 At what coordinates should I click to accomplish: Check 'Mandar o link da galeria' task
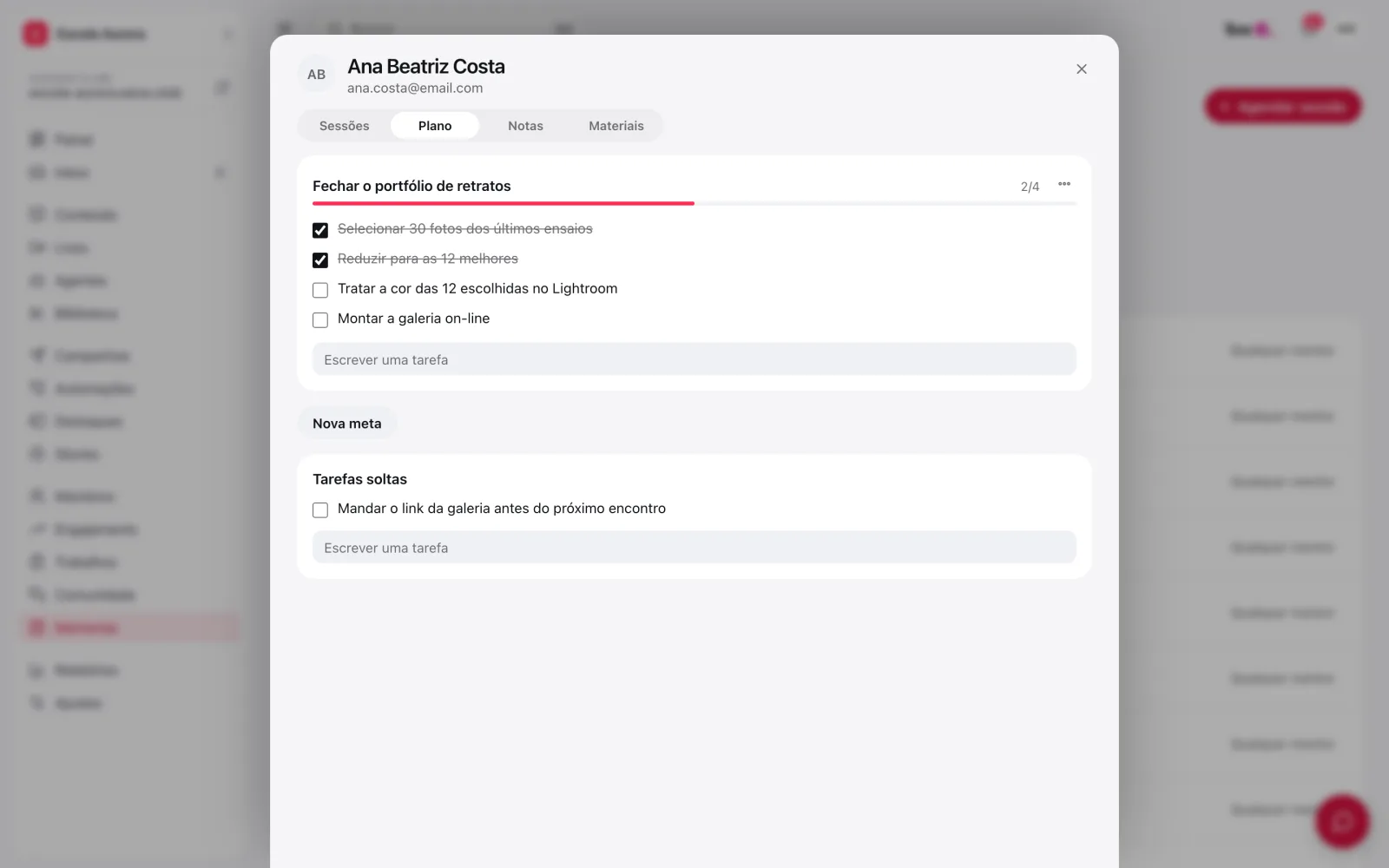click(x=320, y=510)
